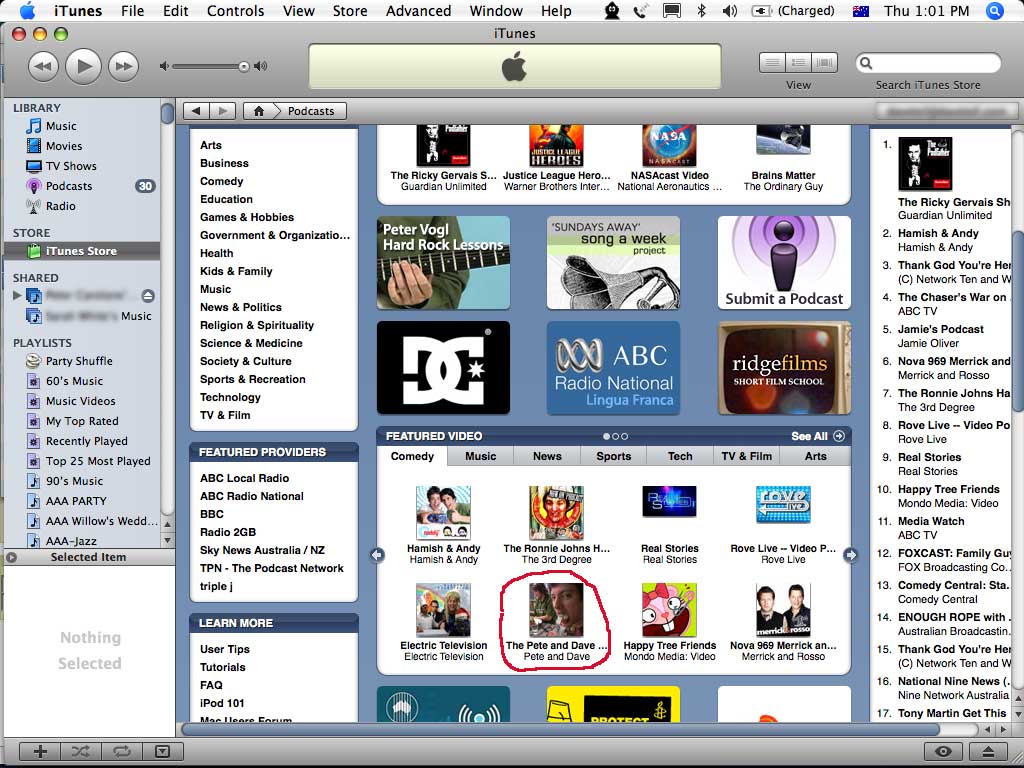Open the My Top Rated playlist
This screenshot has height=768, width=1024.
[82, 421]
